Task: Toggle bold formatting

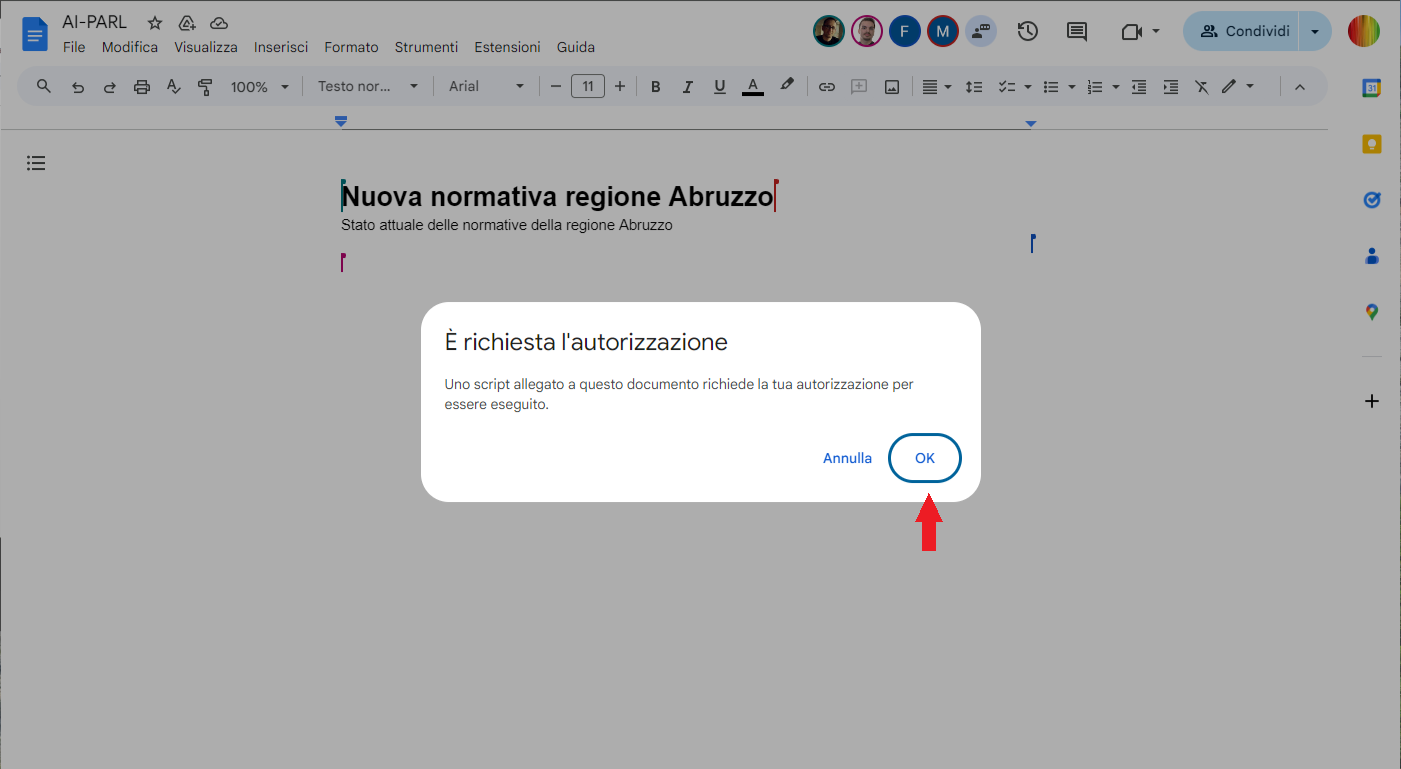Action: click(x=655, y=86)
